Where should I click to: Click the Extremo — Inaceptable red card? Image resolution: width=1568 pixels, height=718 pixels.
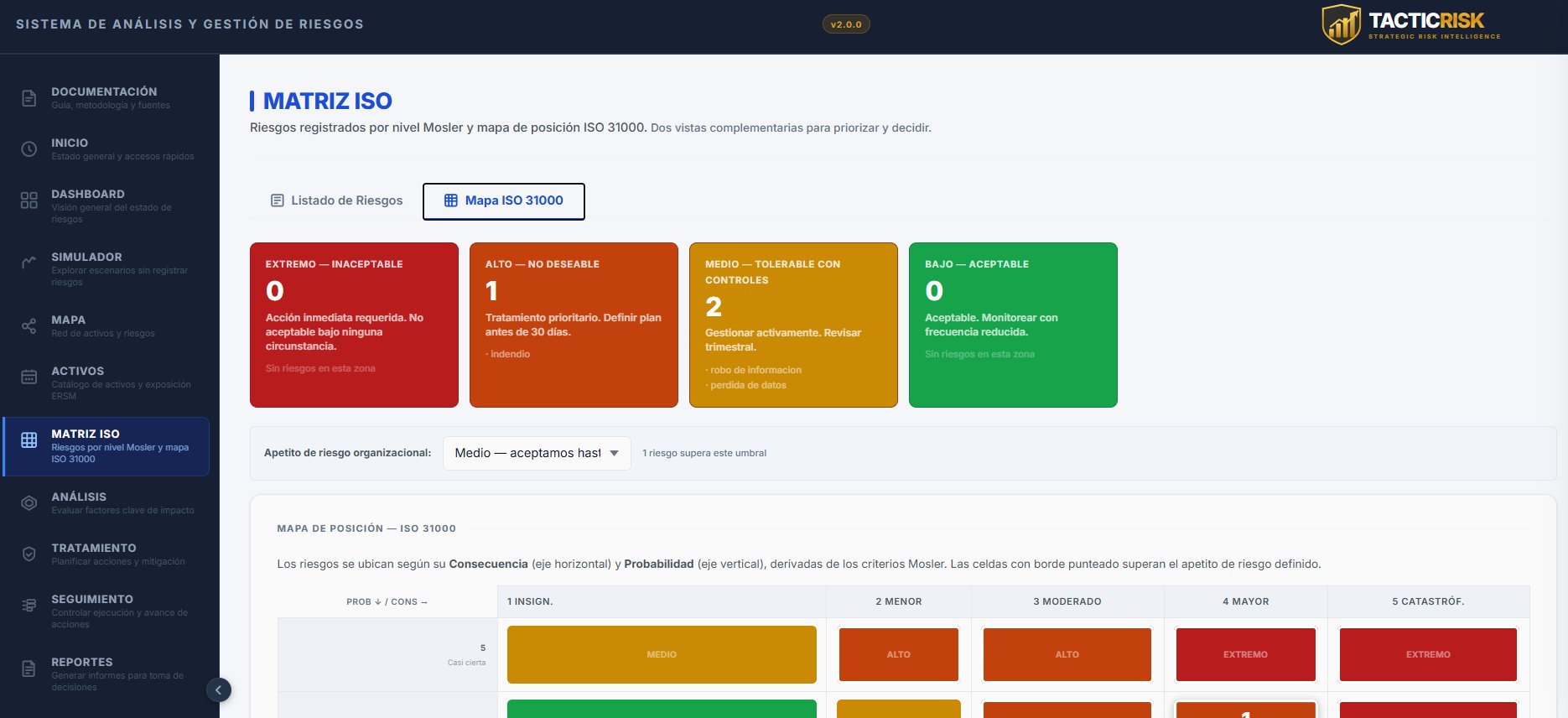[x=354, y=325]
